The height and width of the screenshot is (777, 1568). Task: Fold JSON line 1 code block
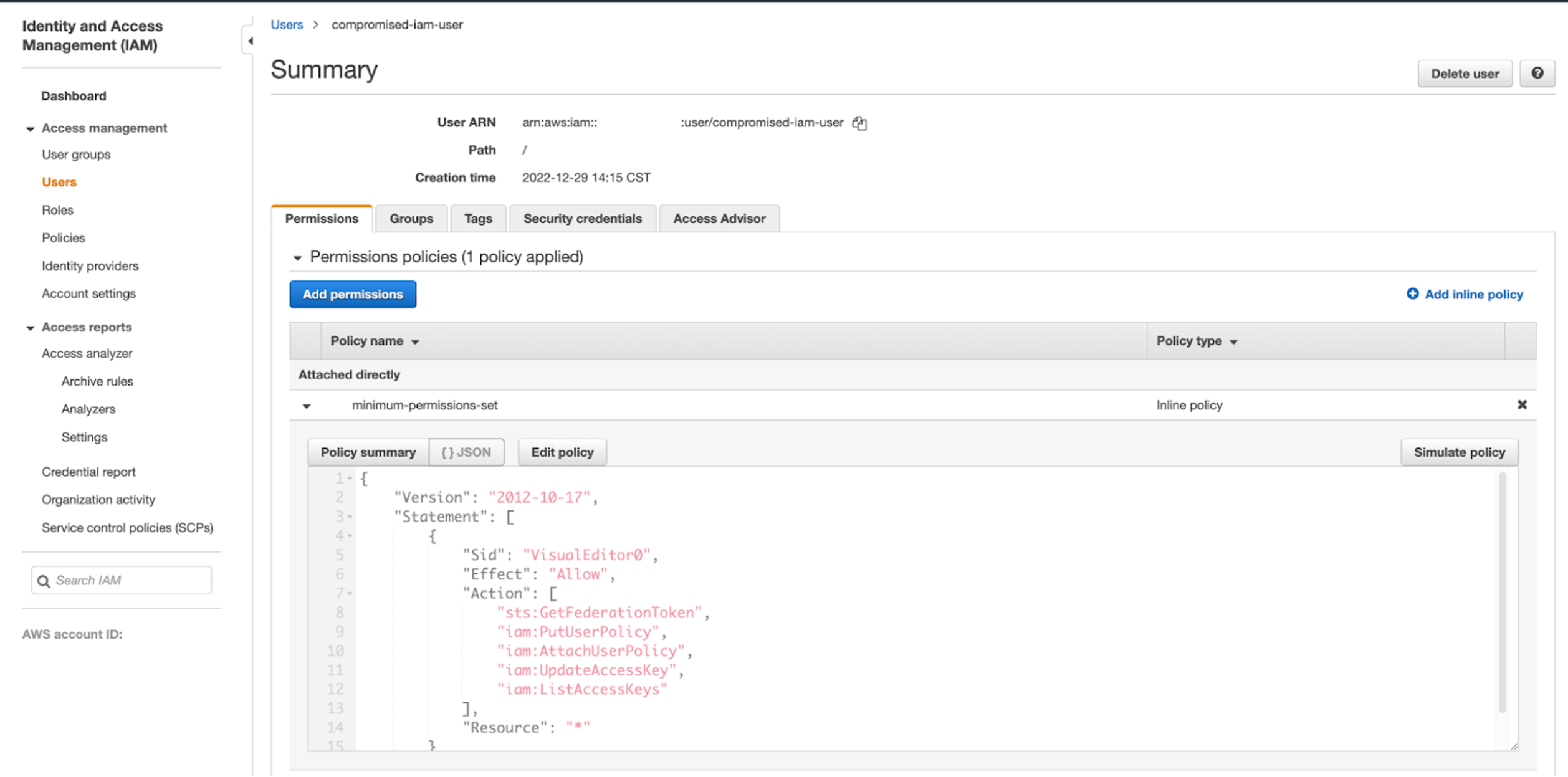pyautogui.click(x=350, y=479)
